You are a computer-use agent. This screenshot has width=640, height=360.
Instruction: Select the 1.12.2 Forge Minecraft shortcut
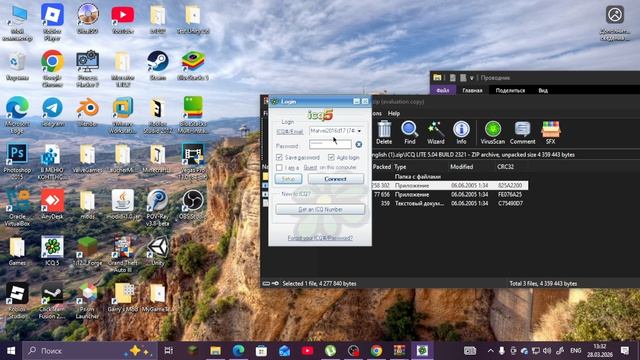pyautogui.click(x=87, y=251)
